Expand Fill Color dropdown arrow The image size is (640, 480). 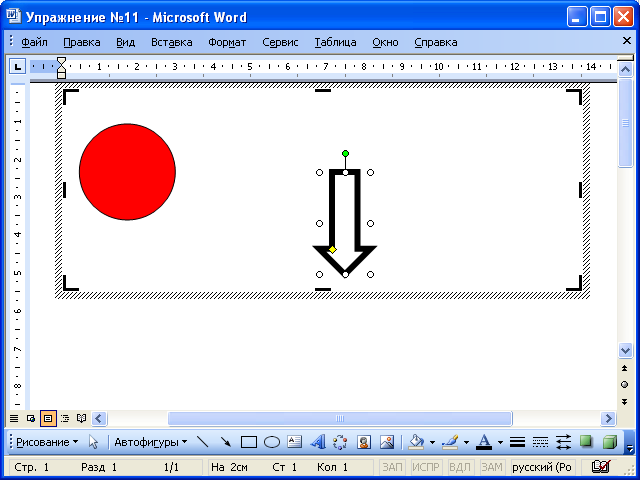[432, 442]
